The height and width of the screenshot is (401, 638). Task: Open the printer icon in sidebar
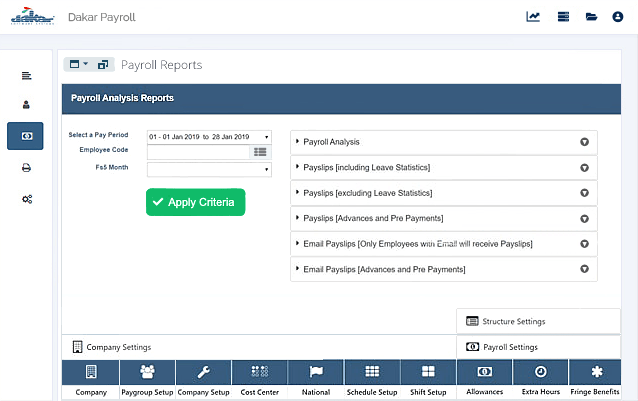[x=26, y=168]
